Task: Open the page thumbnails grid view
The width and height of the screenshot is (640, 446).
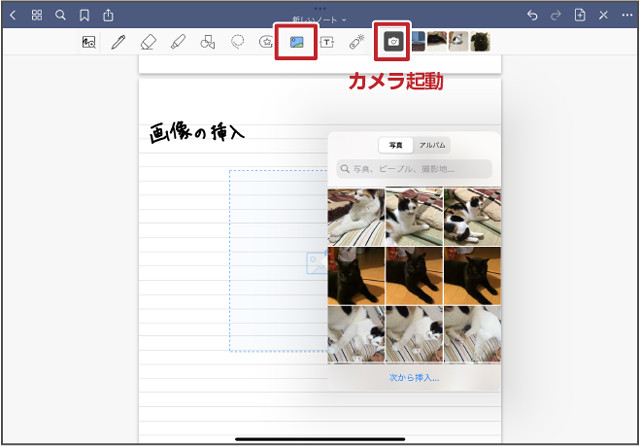Action: click(37, 15)
